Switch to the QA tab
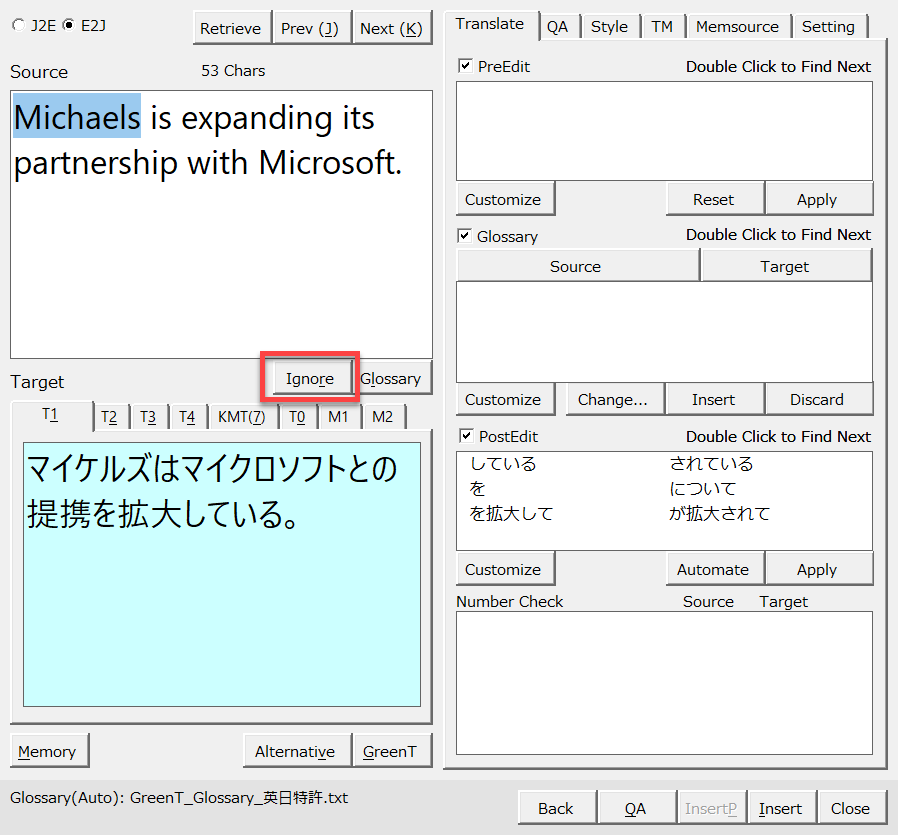The width and height of the screenshot is (898, 835). click(557, 27)
